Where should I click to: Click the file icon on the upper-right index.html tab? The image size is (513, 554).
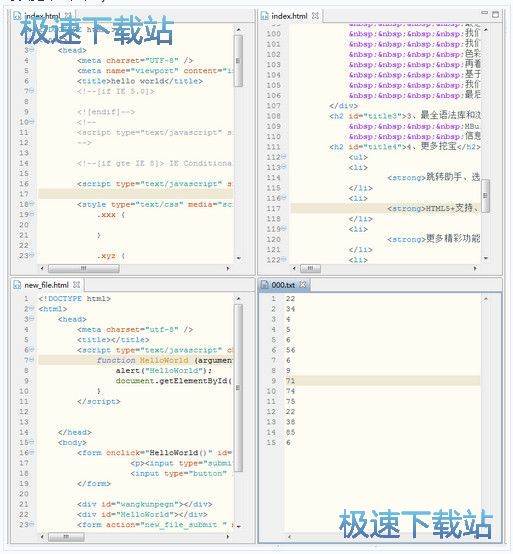pyautogui.click(x=264, y=16)
